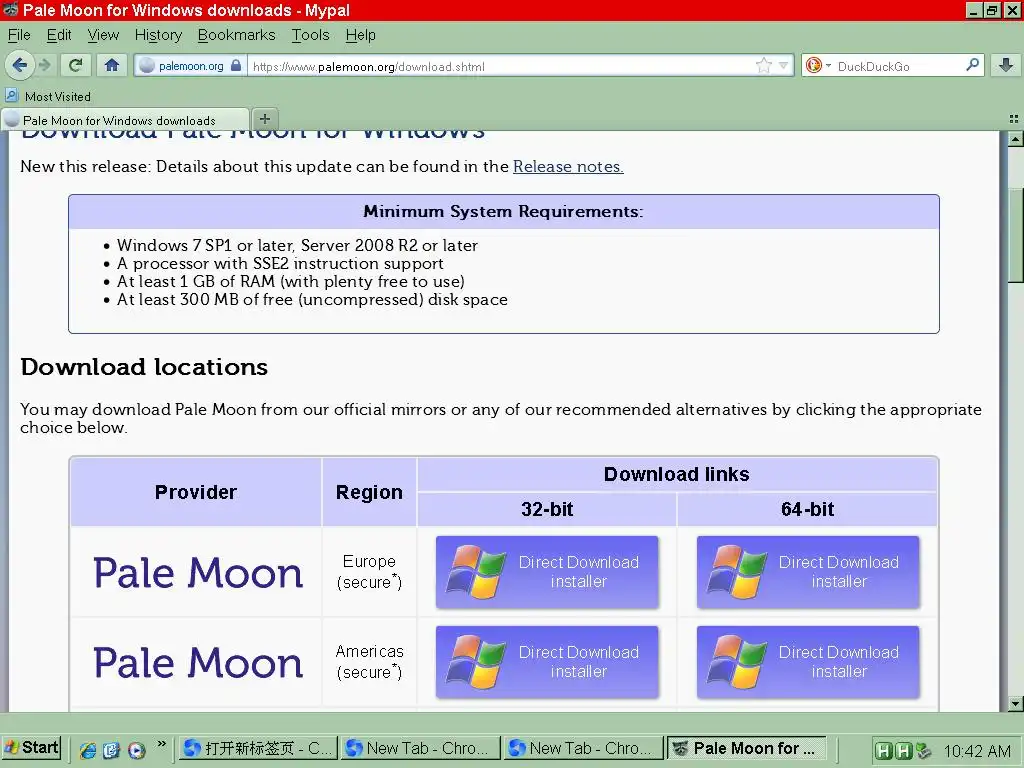Open the Downloads arrow button
Image resolution: width=1024 pixels, height=768 pixels.
point(1006,65)
